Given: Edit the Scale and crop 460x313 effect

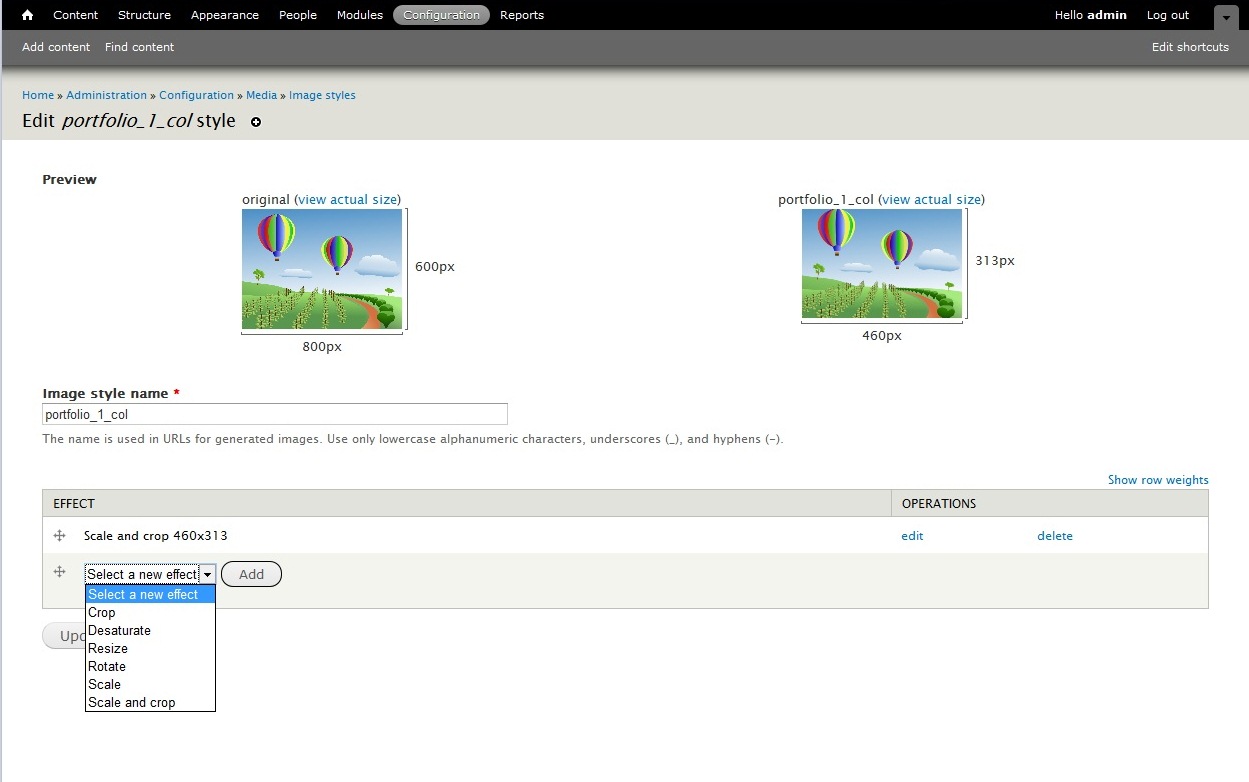Looking at the screenshot, I should [x=912, y=536].
